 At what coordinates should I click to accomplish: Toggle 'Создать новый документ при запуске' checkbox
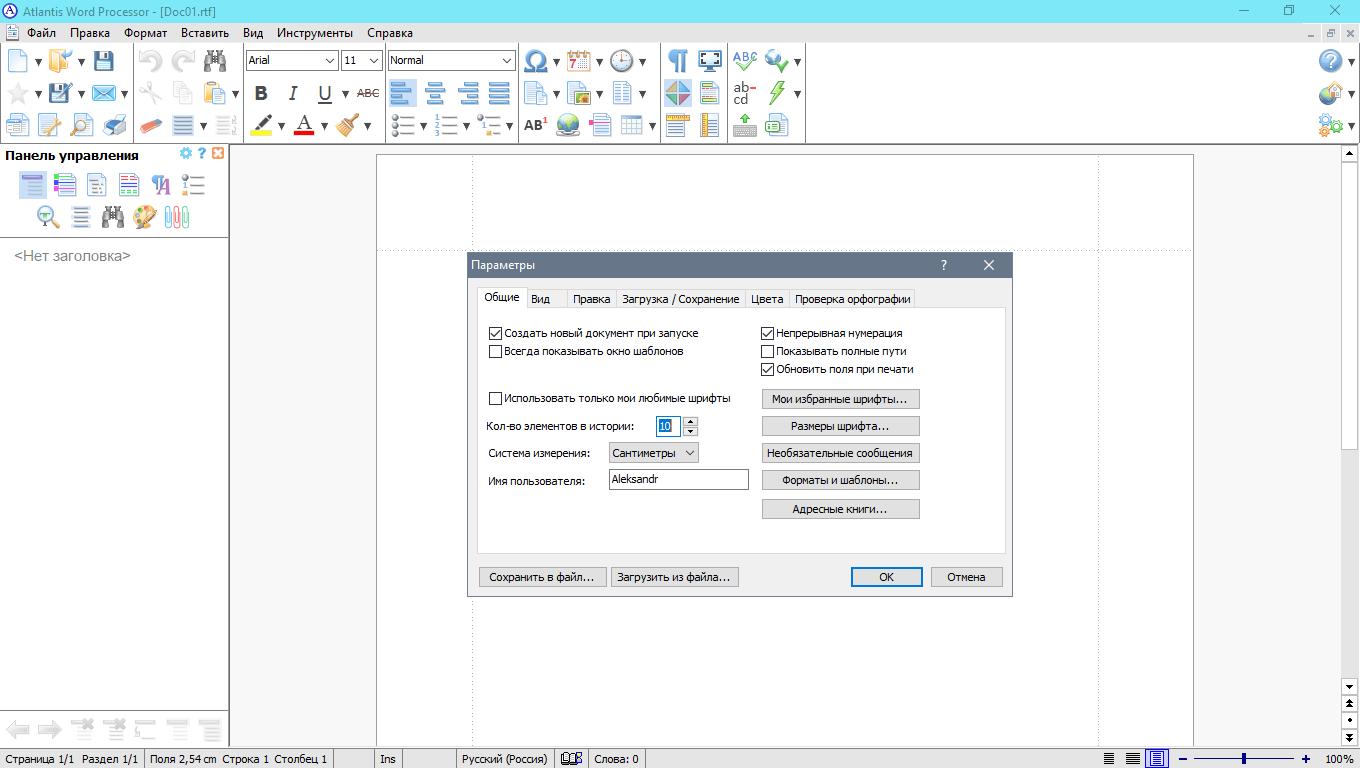pyautogui.click(x=495, y=334)
